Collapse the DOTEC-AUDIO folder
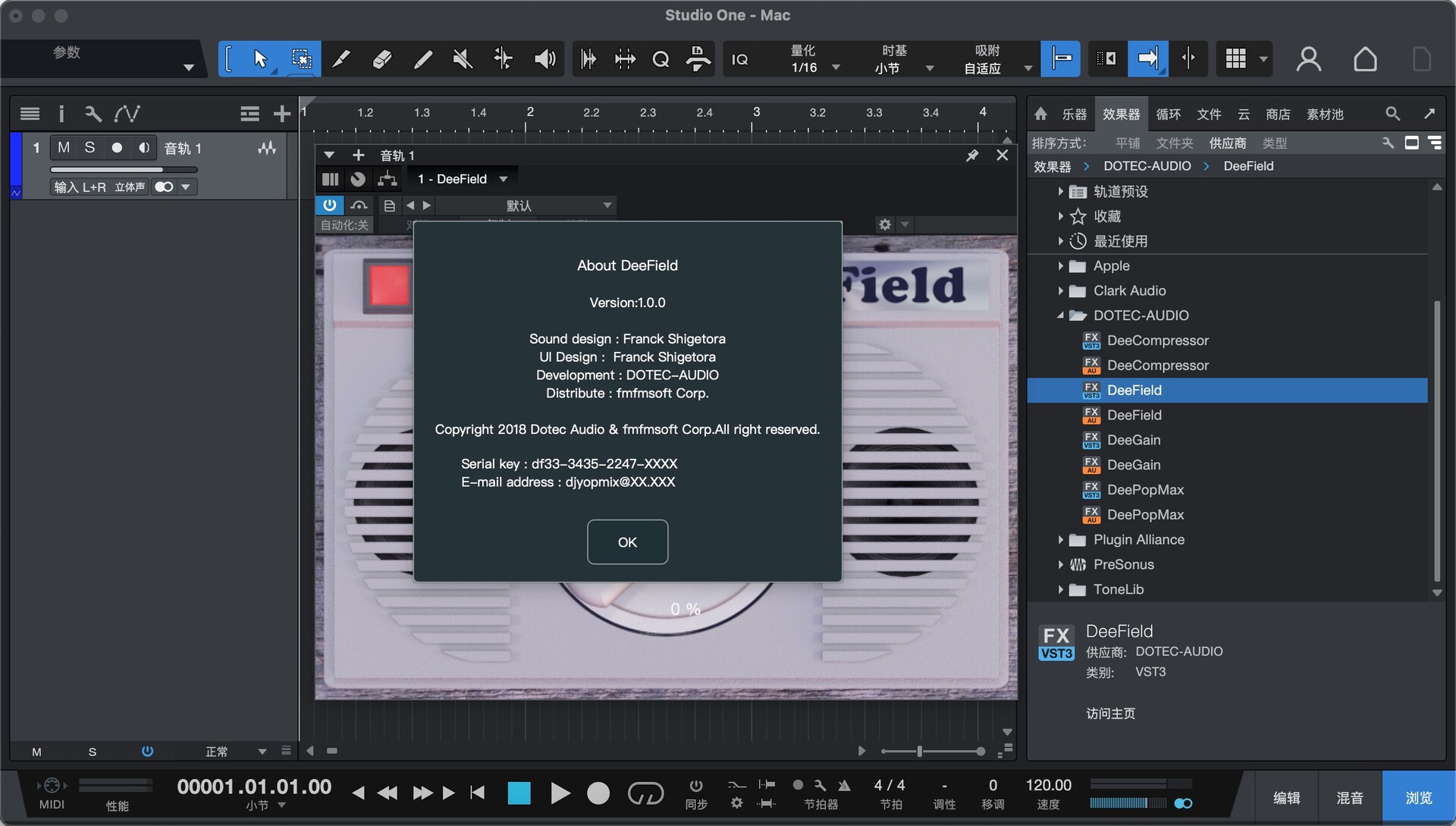The height and width of the screenshot is (826, 1456). 1060,316
